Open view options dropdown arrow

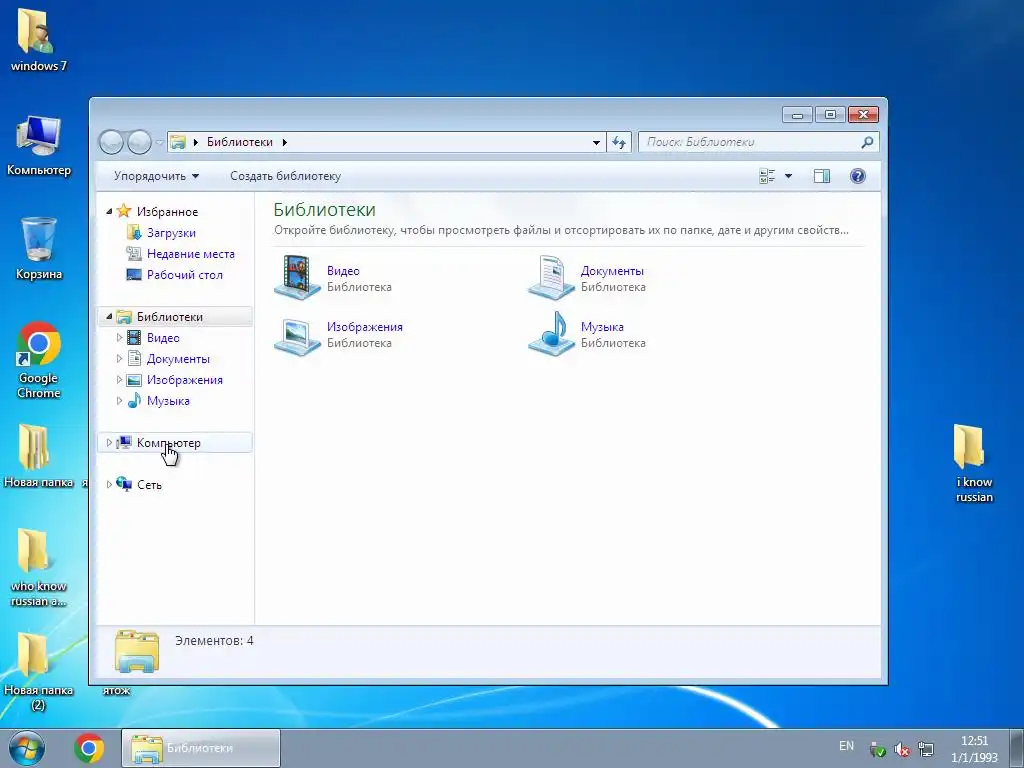pyautogui.click(x=788, y=176)
